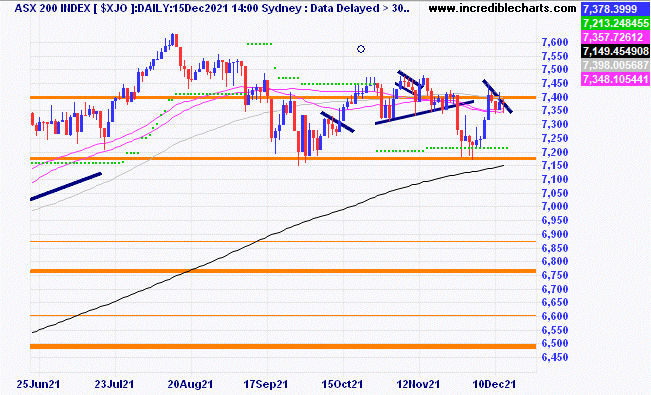The height and width of the screenshot is (395, 651).
Task: Select the blue 7,378.3999 value label
Action: click(x=615, y=9)
